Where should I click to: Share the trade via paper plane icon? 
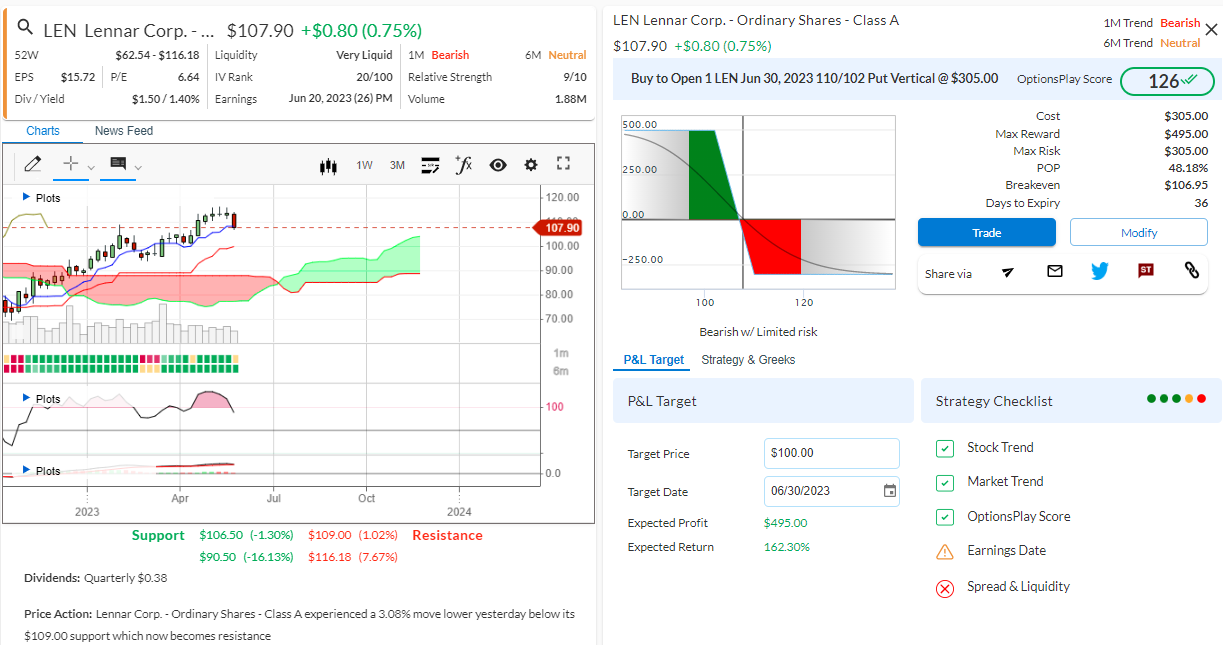(x=1008, y=272)
